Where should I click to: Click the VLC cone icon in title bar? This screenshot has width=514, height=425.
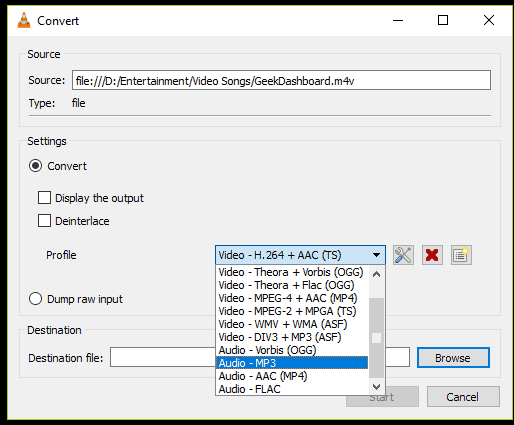point(24,20)
